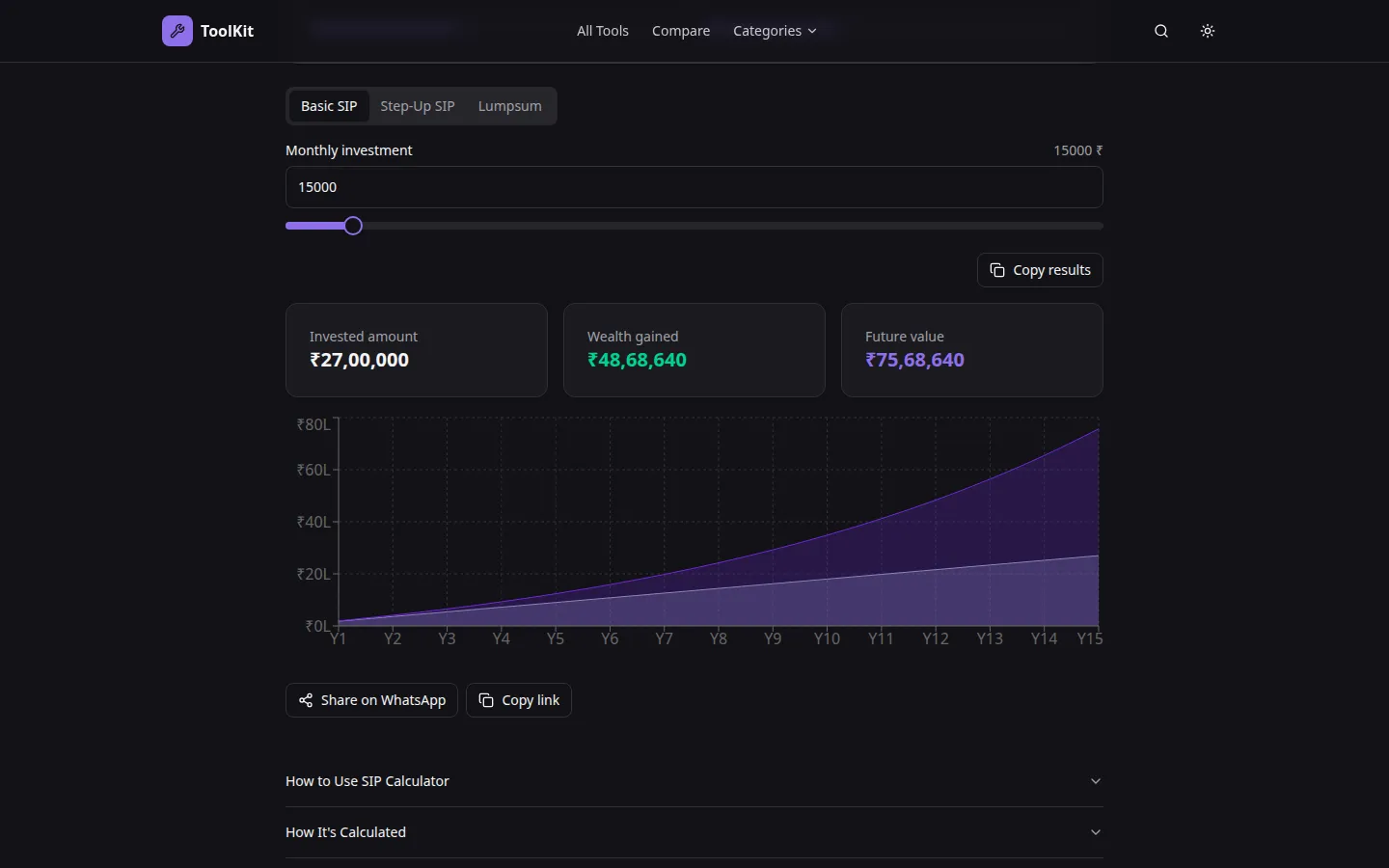Switch to Step-Up SIP tab
The width and height of the screenshot is (1389, 868).
418,106
